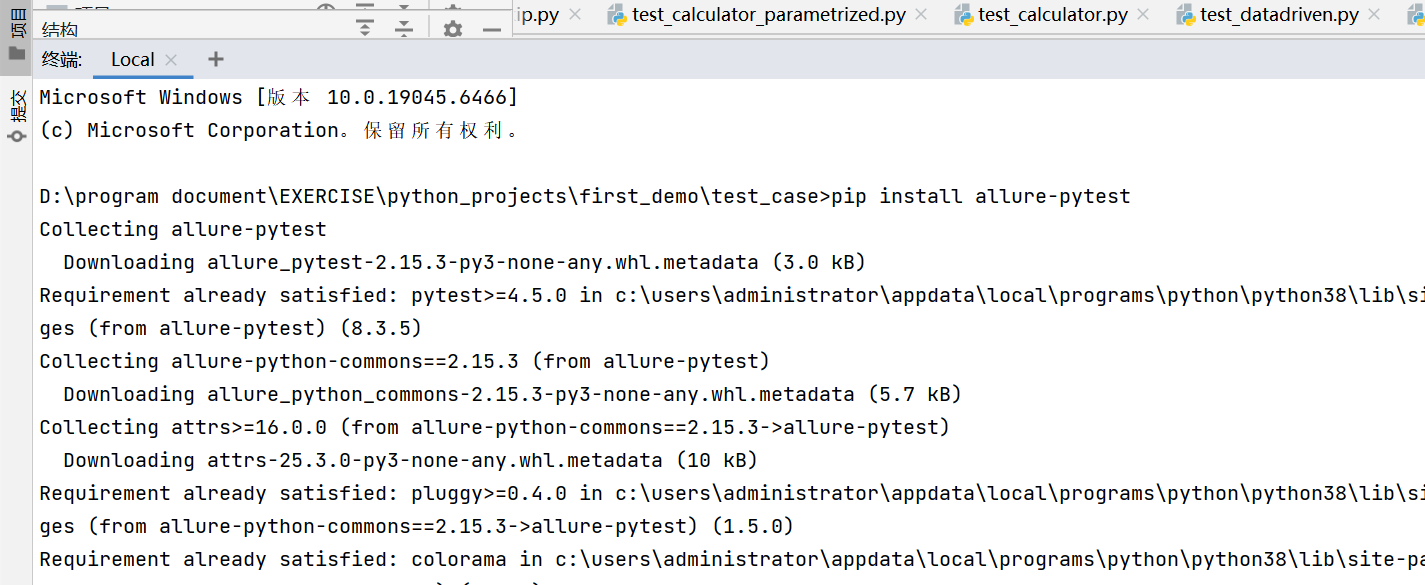The width and height of the screenshot is (1425, 585).
Task: Add a new terminal session
Action: [215, 59]
